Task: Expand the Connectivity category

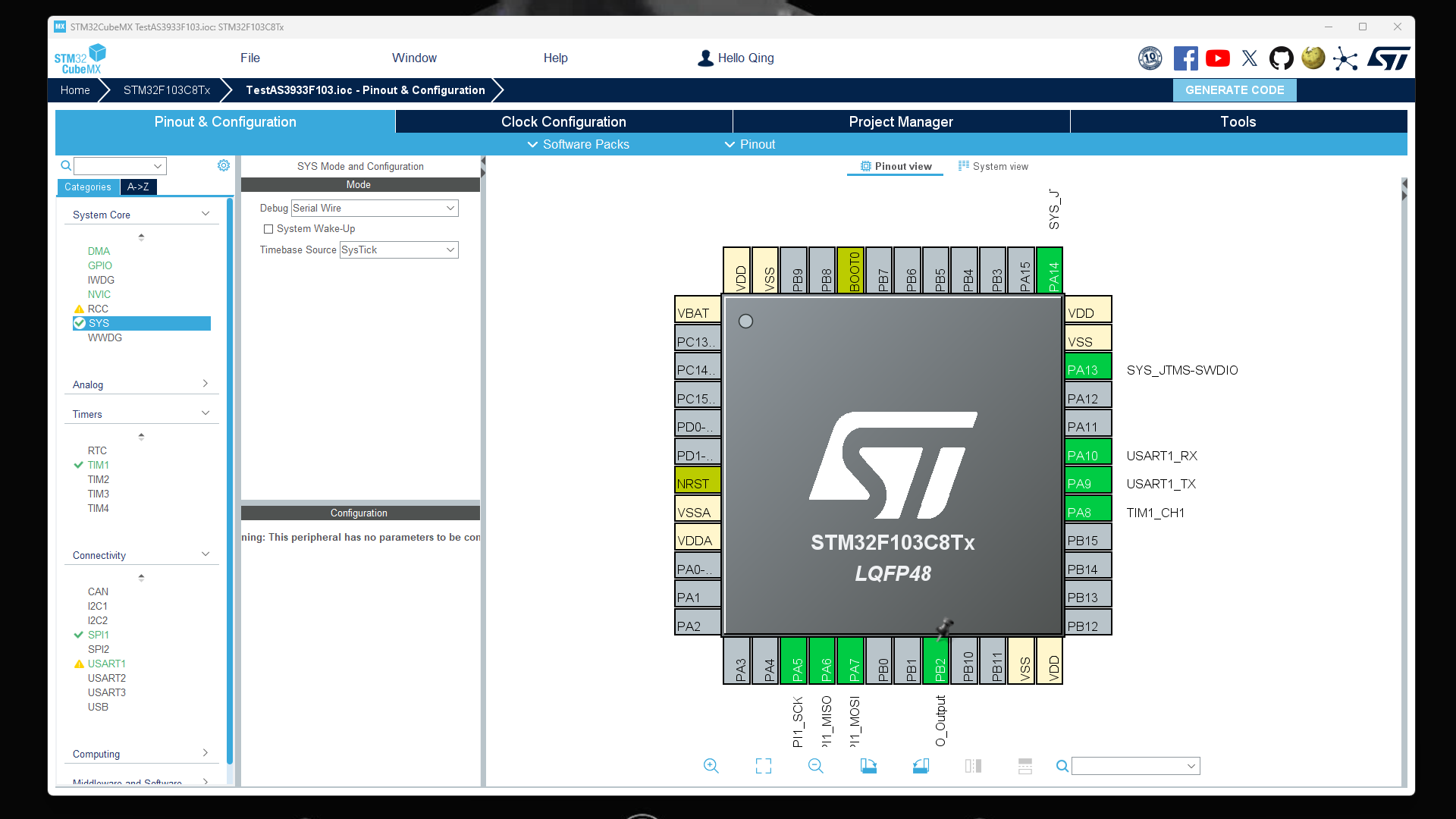Action: coord(205,554)
